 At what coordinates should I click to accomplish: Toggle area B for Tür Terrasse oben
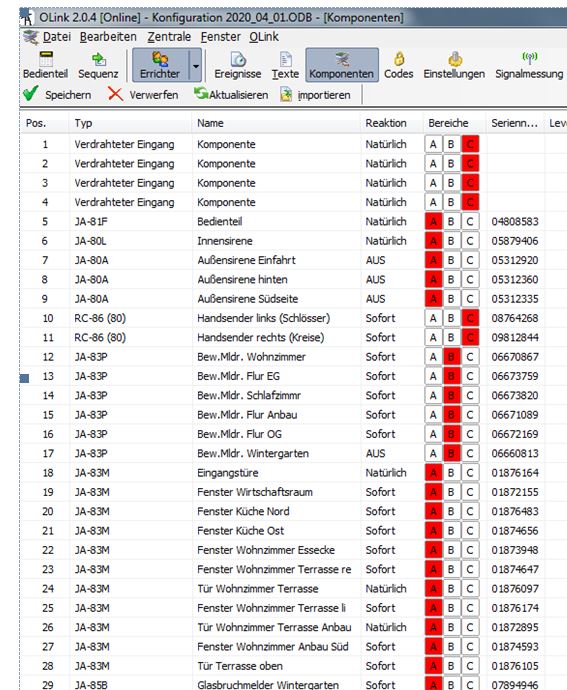(451, 666)
